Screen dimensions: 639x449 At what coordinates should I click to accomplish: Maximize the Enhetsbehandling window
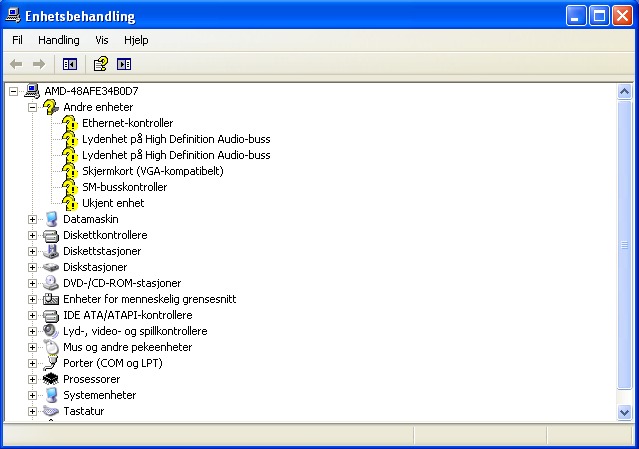tap(599, 16)
